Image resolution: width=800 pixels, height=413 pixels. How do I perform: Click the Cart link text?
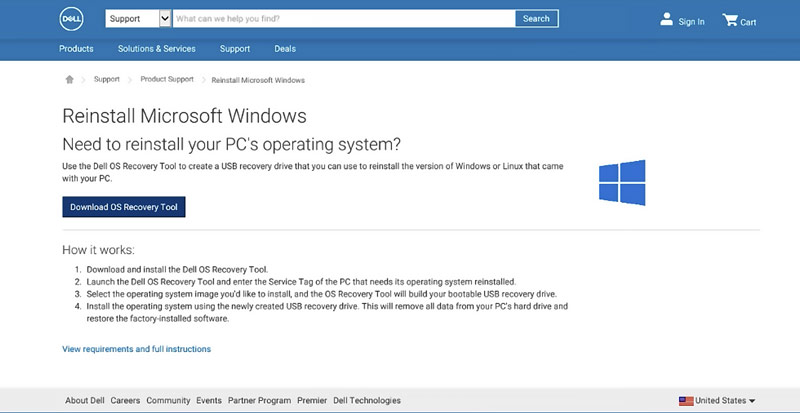click(x=748, y=22)
